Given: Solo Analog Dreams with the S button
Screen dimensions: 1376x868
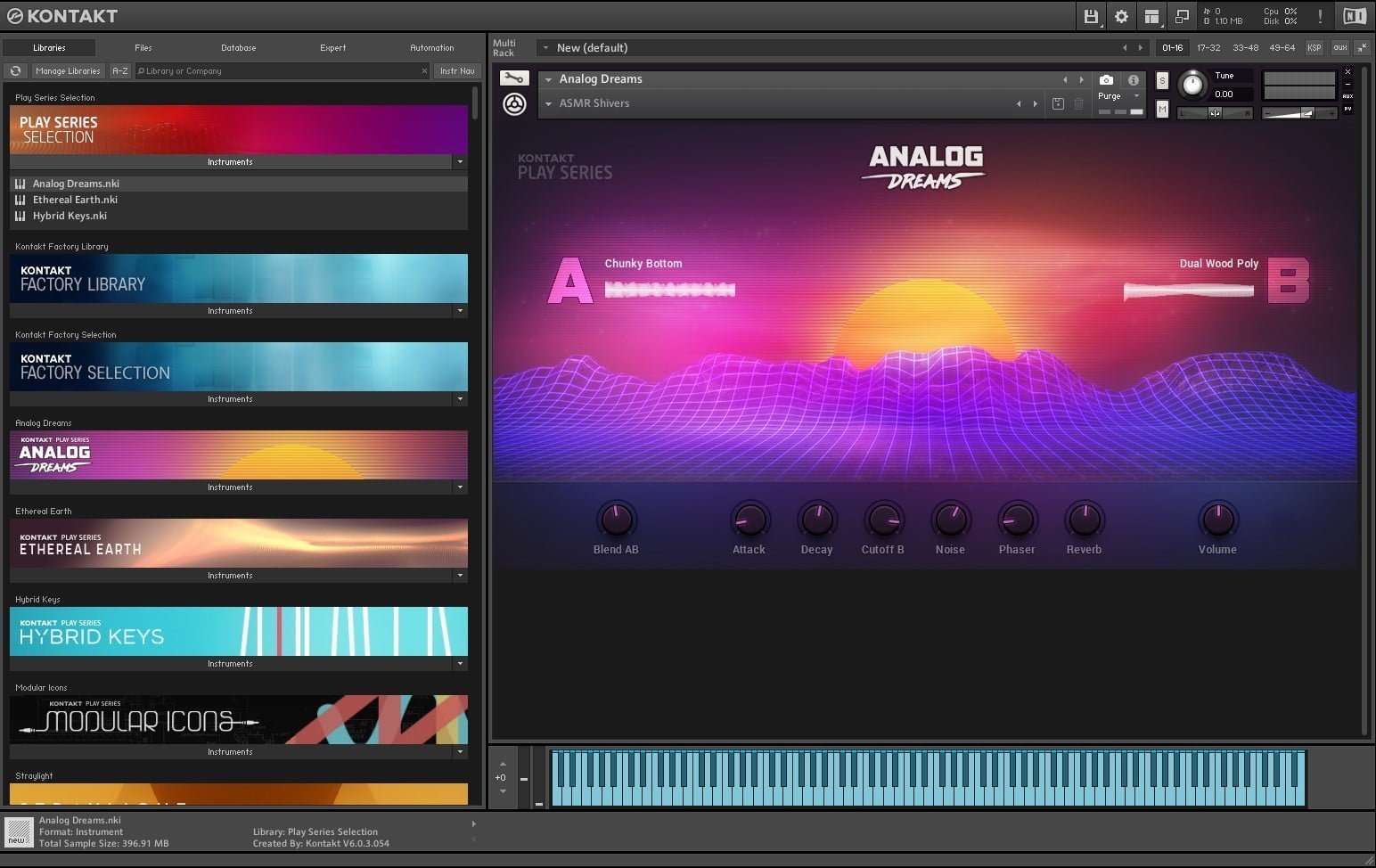Looking at the screenshot, I should pos(1162,79).
